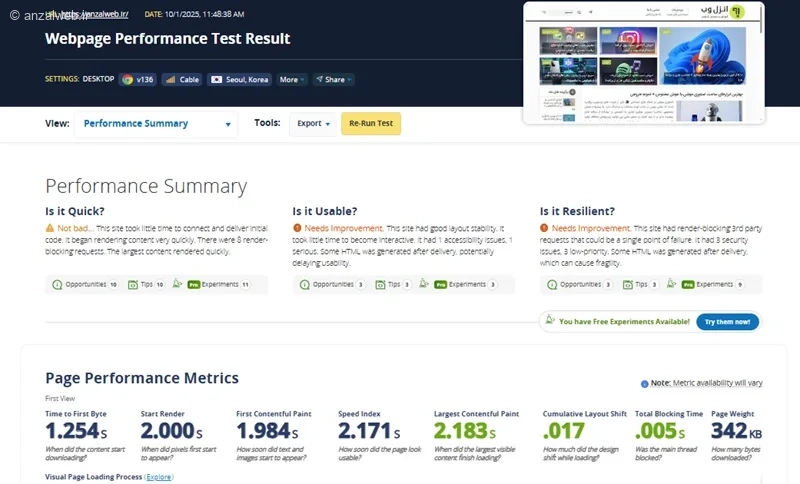This screenshot has width=800, height=484.
Task: Click the website screenshot thumbnail
Action: pyautogui.click(x=644, y=63)
